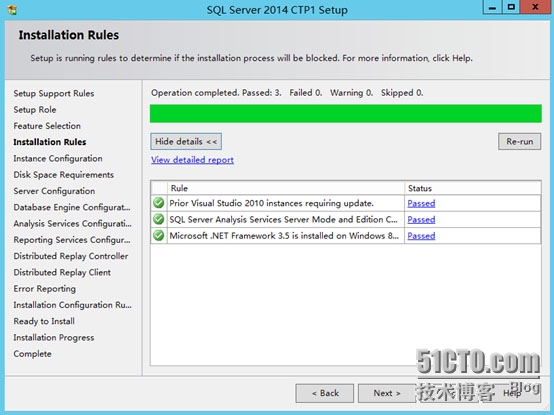
Task: Click green check icon for .NET Framework 3.5 rule
Action: click(x=159, y=235)
